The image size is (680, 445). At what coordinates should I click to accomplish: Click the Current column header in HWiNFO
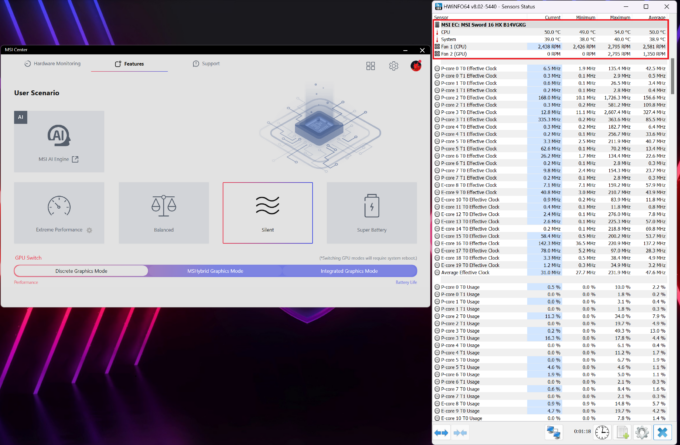[552, 17]
